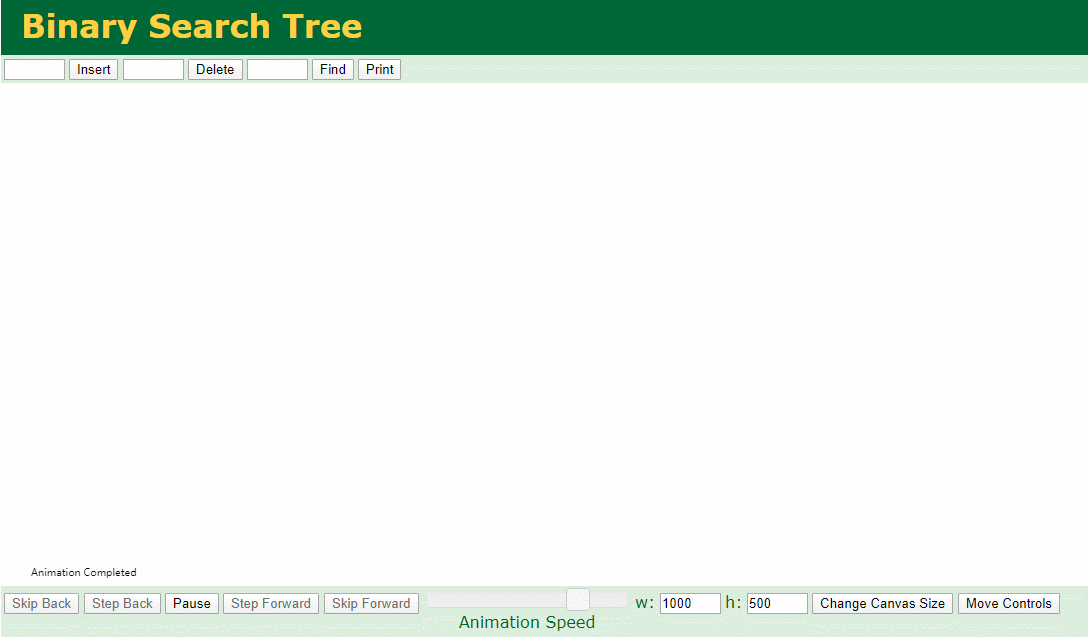Focus the insert value input field

click(35, 69)
